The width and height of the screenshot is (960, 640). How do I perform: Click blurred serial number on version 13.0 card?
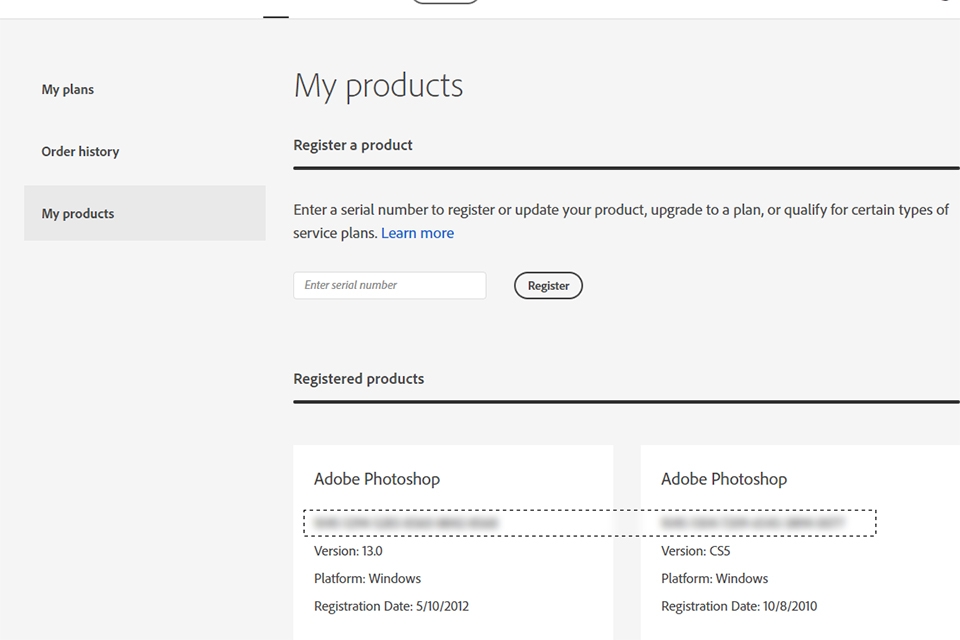[406, 522]
